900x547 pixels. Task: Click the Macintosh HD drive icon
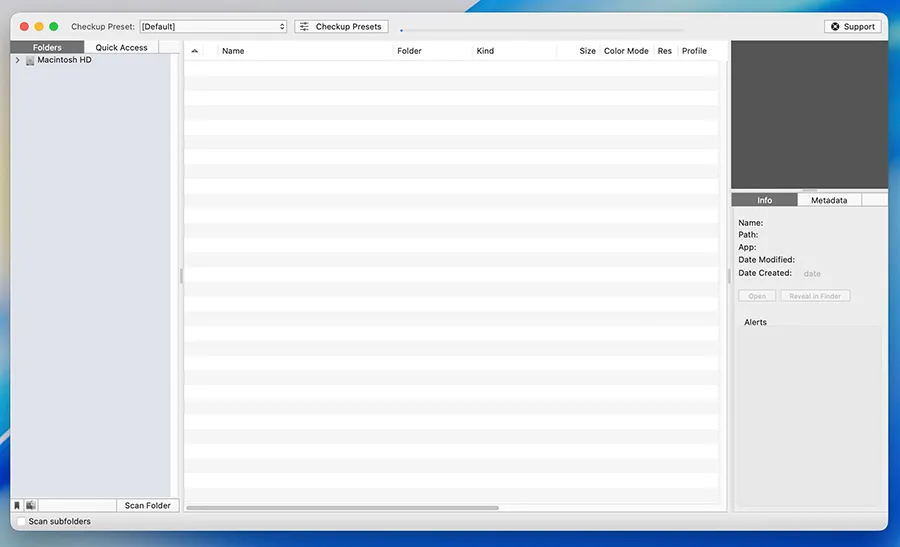30,60
